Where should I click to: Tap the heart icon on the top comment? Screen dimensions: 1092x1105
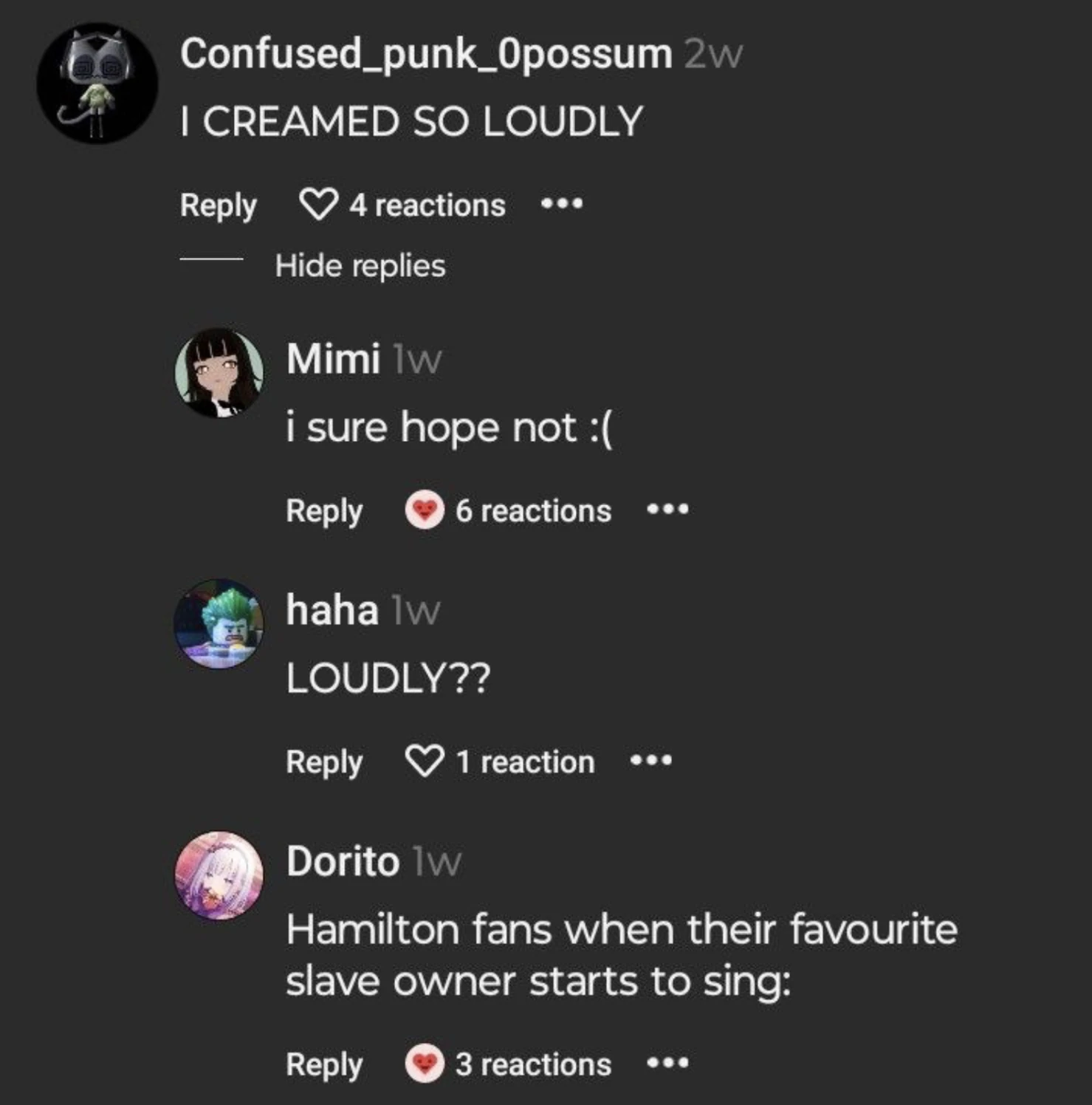point(320,203)
